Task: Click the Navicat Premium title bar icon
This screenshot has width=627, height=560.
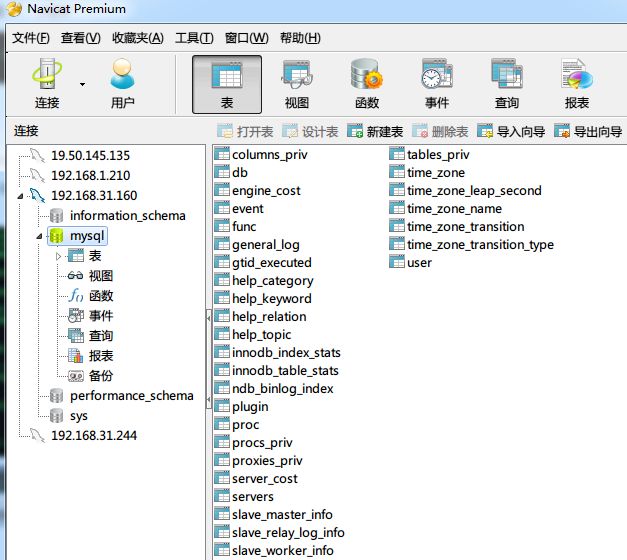Action: click(x=14, y=9)
